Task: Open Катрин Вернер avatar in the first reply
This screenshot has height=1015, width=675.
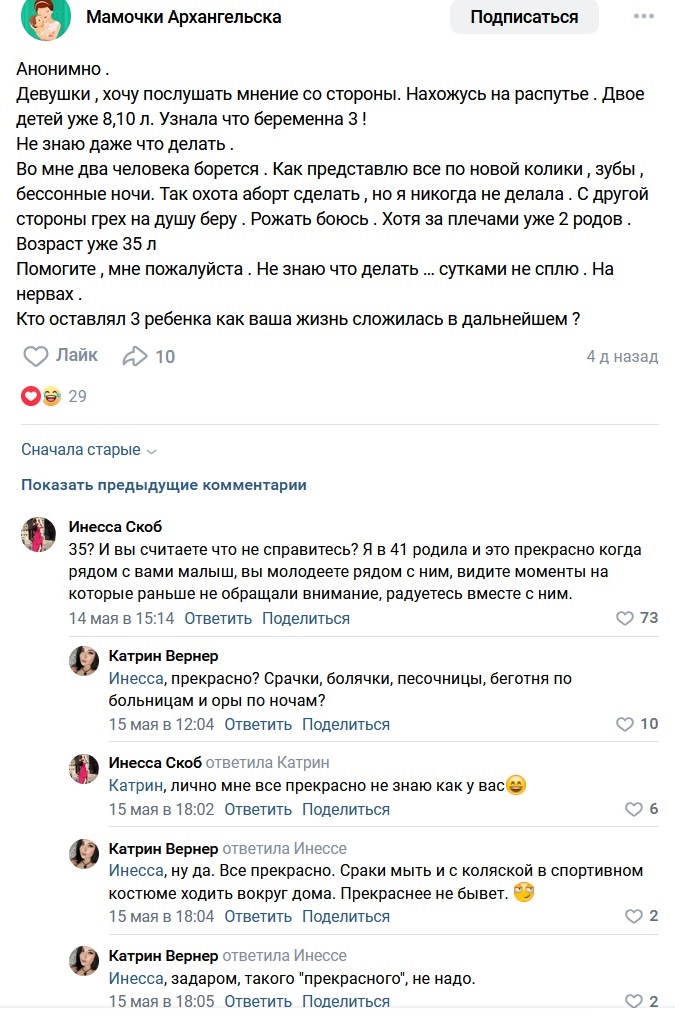Action: pyautogui.click(x=83, y=660)
